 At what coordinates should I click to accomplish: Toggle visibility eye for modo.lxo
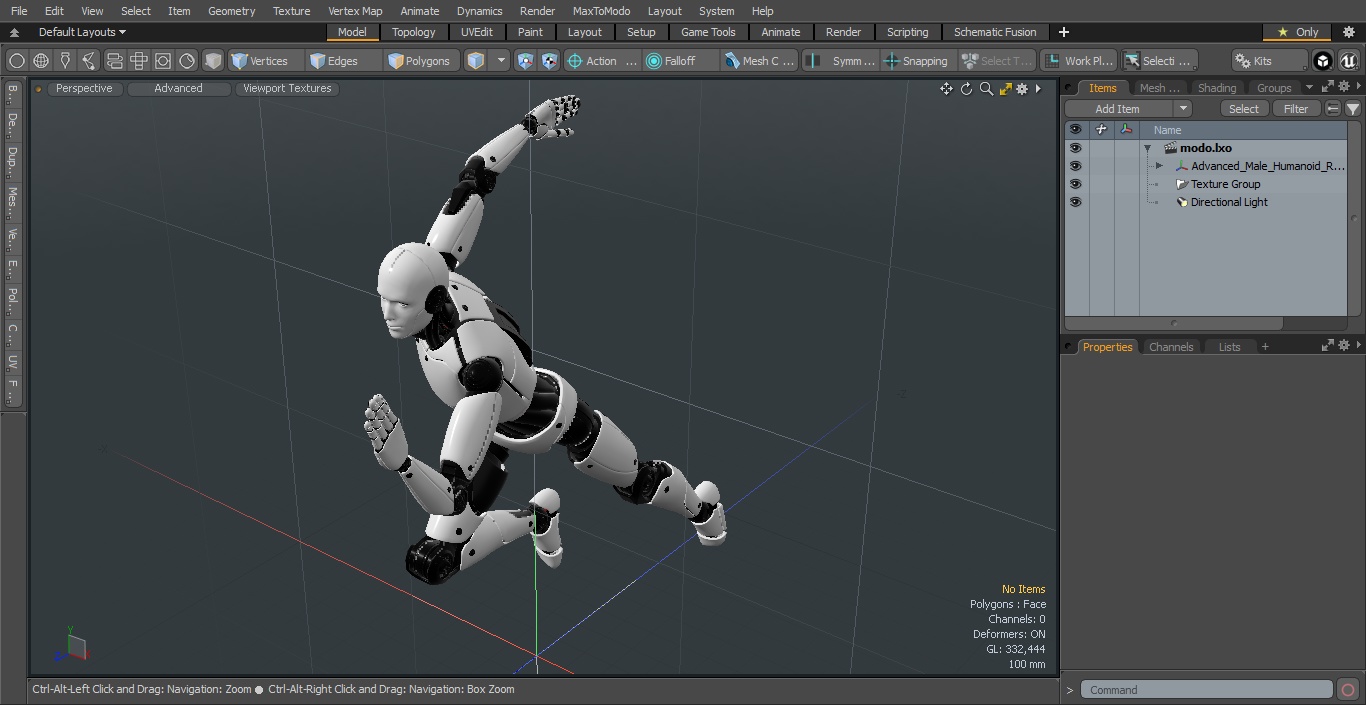(1075, 148)
